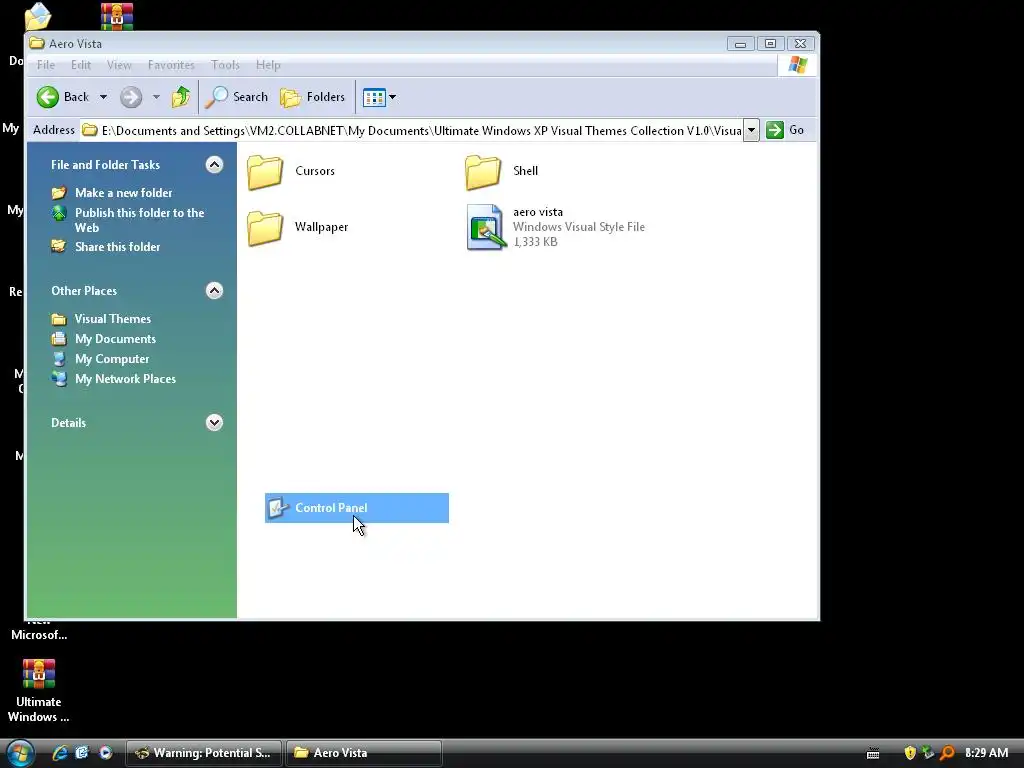
Task: Click the highlighted Control Panel item
Action: click(x=357, y=508)
